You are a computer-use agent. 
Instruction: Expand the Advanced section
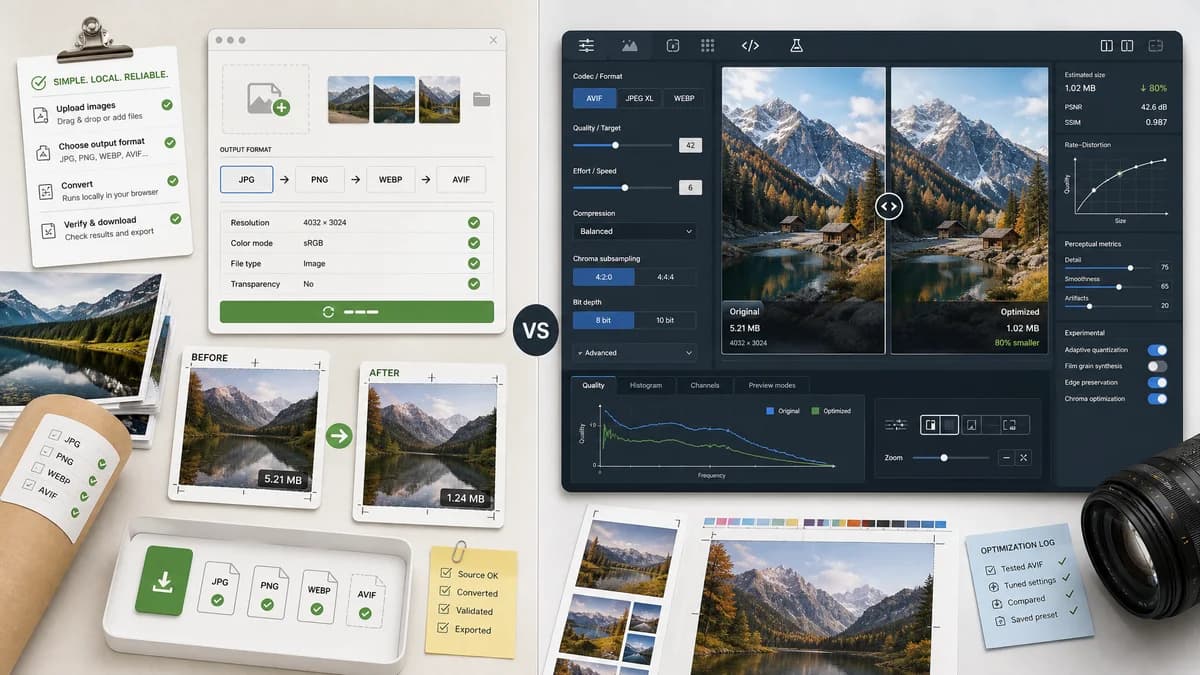point(634,352)
